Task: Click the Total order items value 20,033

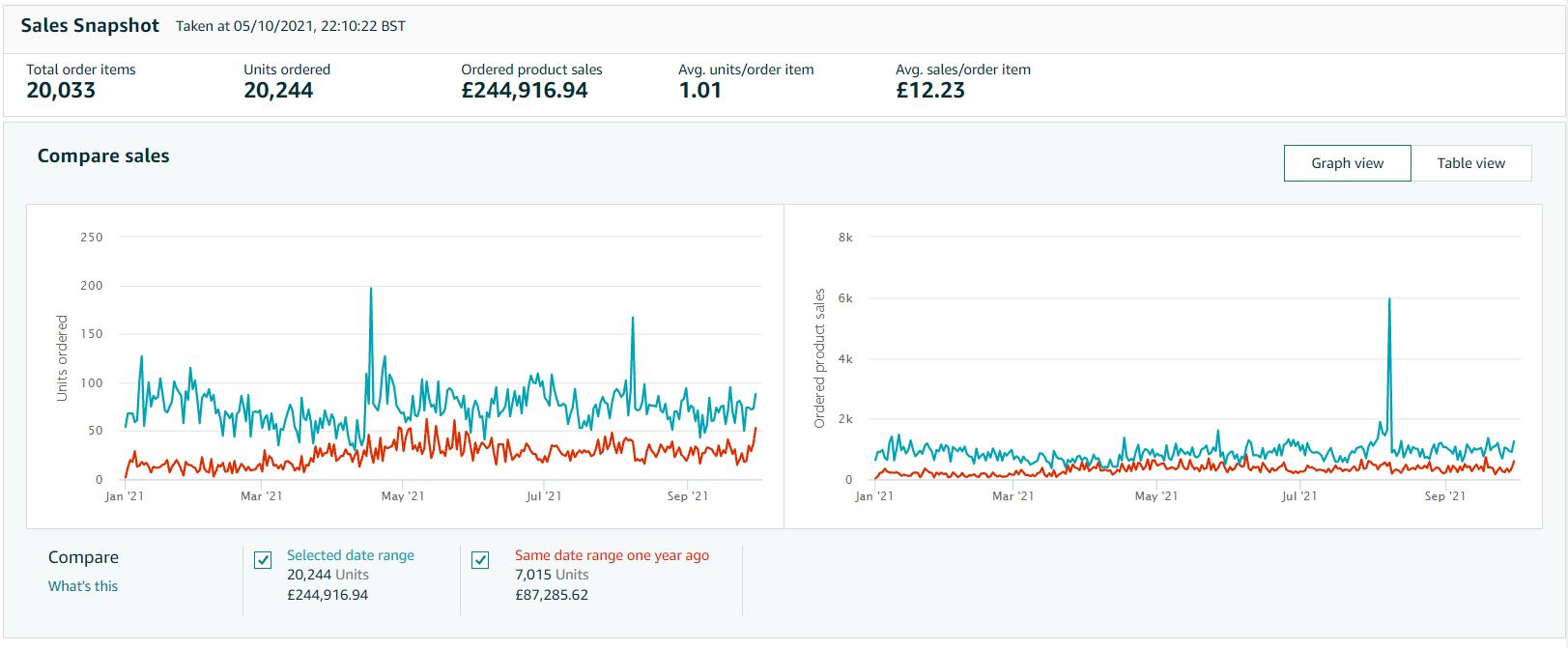Action: [61, 91]
